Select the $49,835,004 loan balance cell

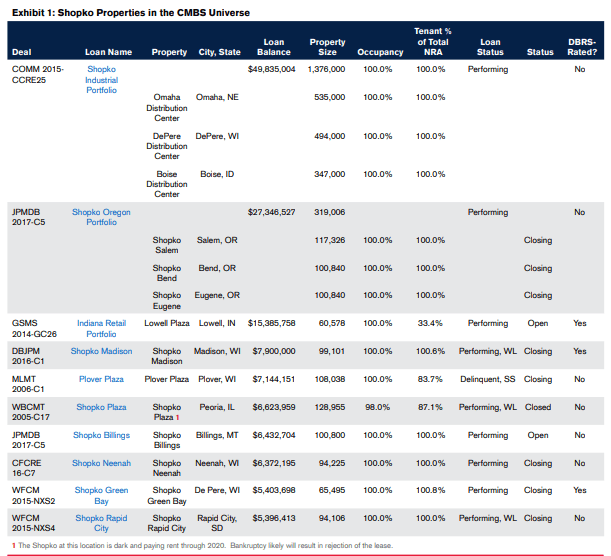tap(271, 69)
